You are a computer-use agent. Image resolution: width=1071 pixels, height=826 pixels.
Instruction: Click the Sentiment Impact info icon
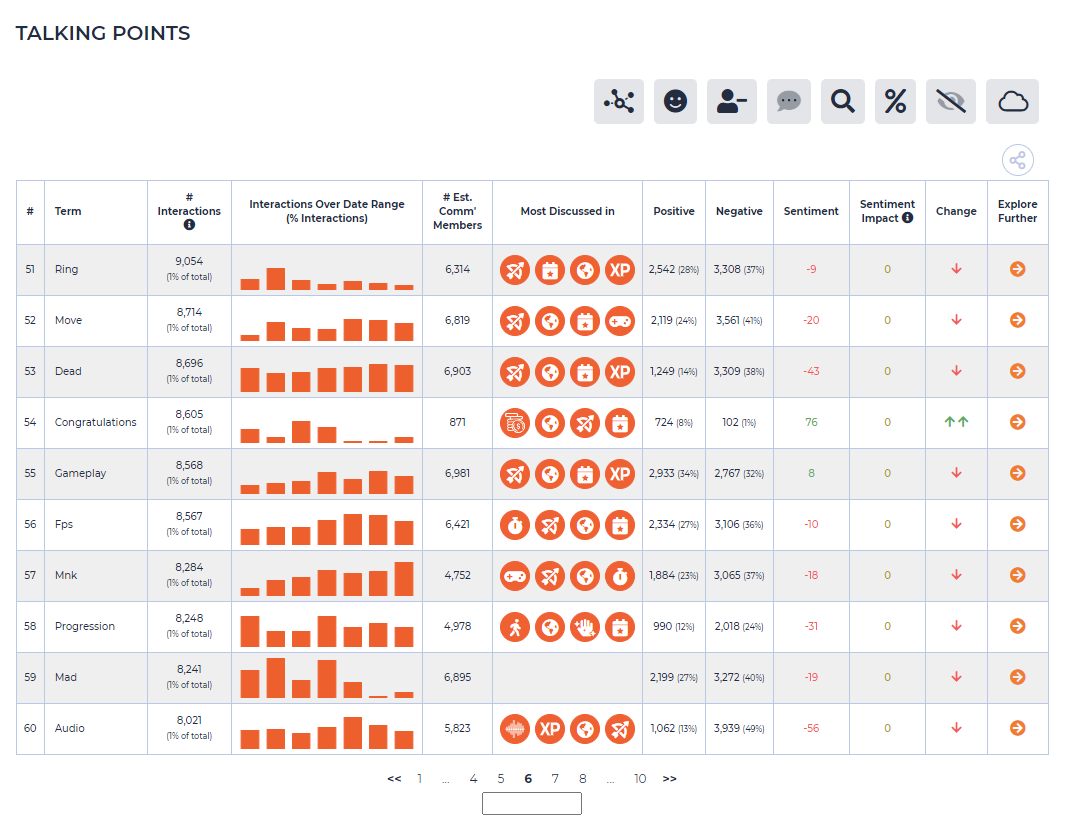pyautogui.click(x=907, y=217)
